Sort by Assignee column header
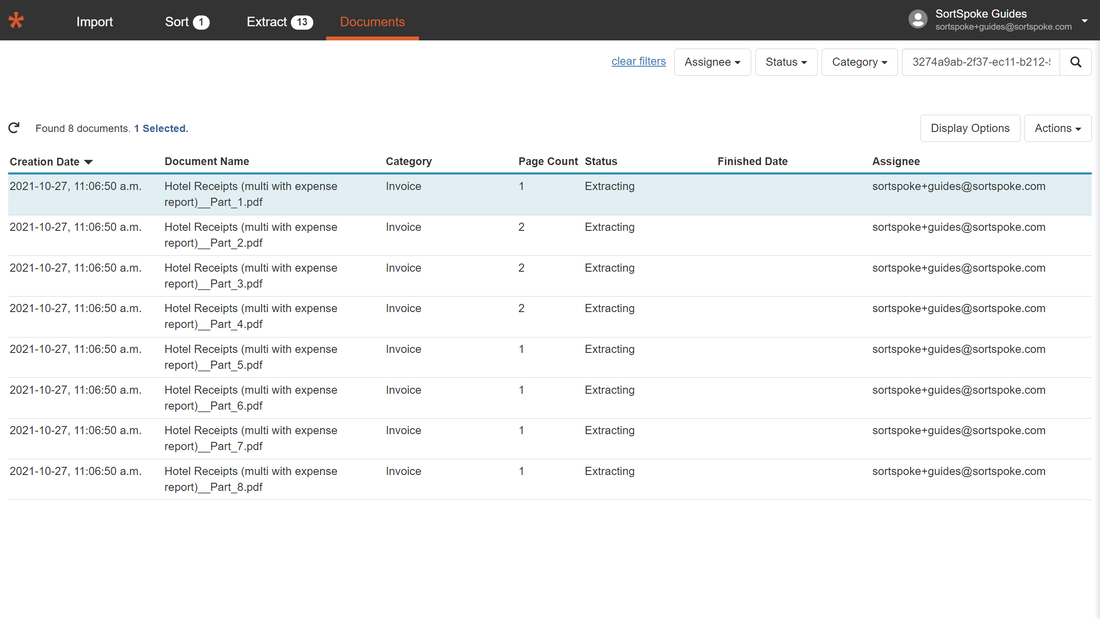Image resolution: width=1100 pixels, height=619 pixels. 896,161
